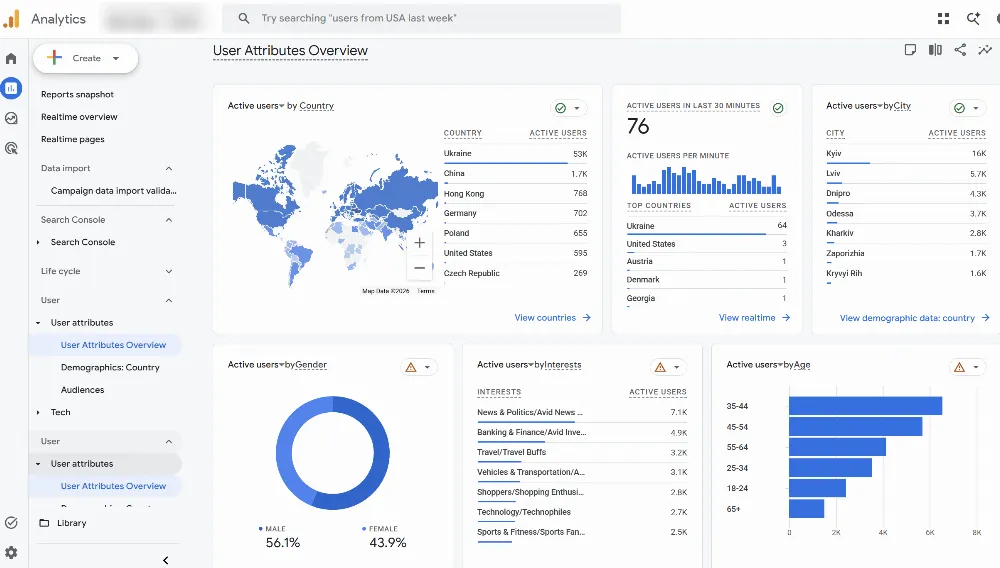Viewport: 1000px width, 568px height.
Task: Click the Lviv city row
Action: pos(906,173)
